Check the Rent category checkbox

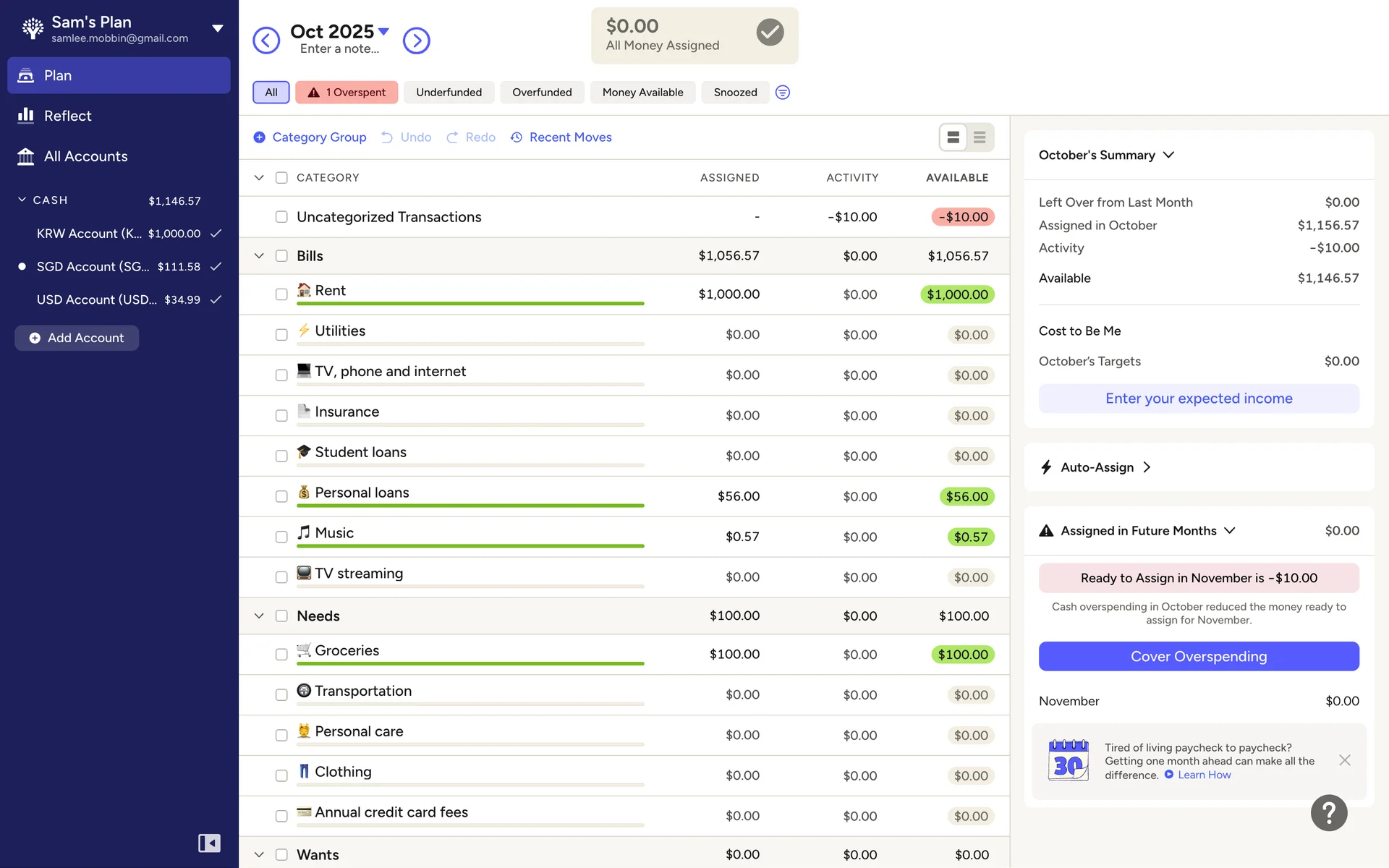coord(281,294)
